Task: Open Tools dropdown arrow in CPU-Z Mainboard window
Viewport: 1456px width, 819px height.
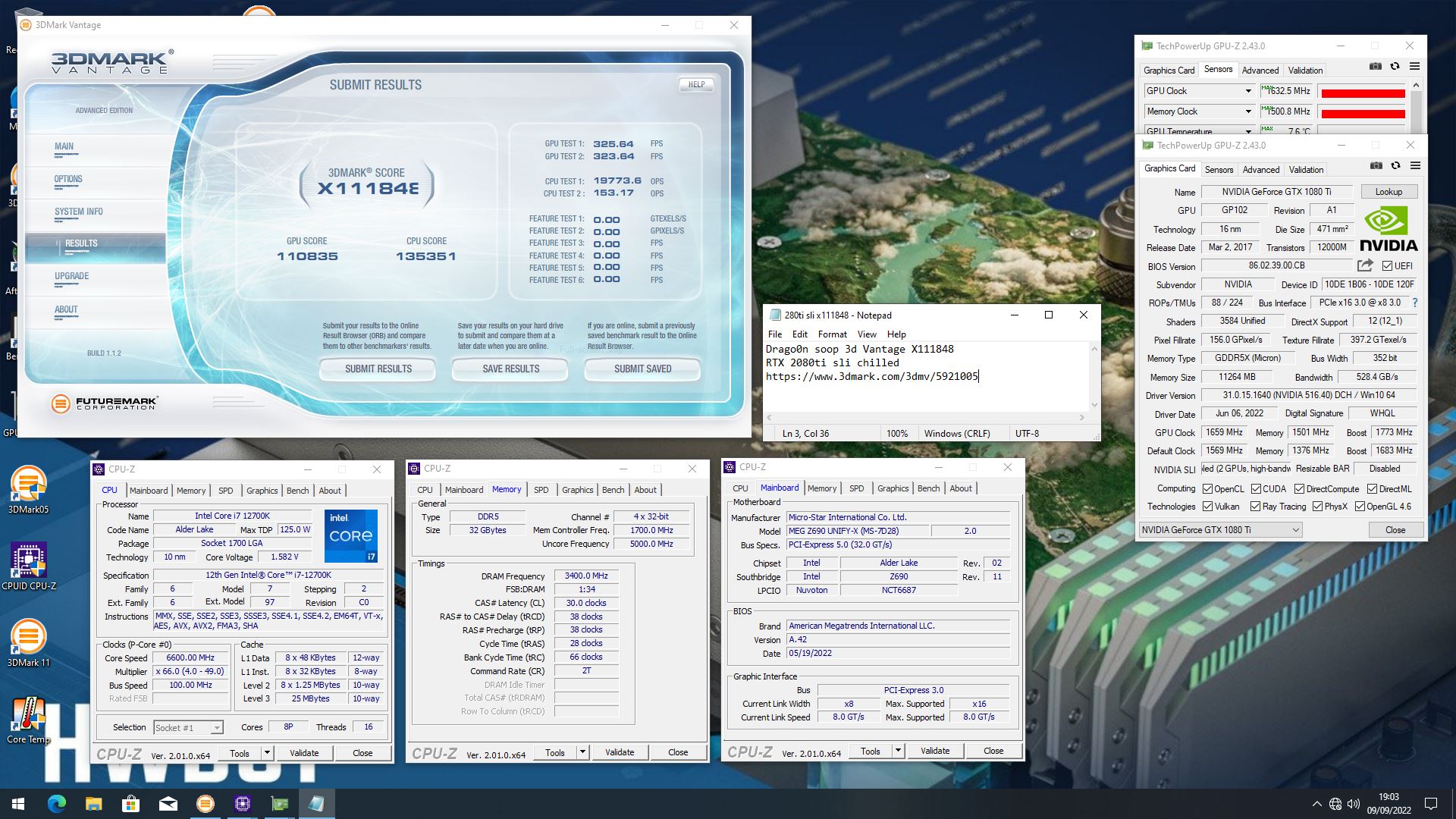Action: coord(898,751)
